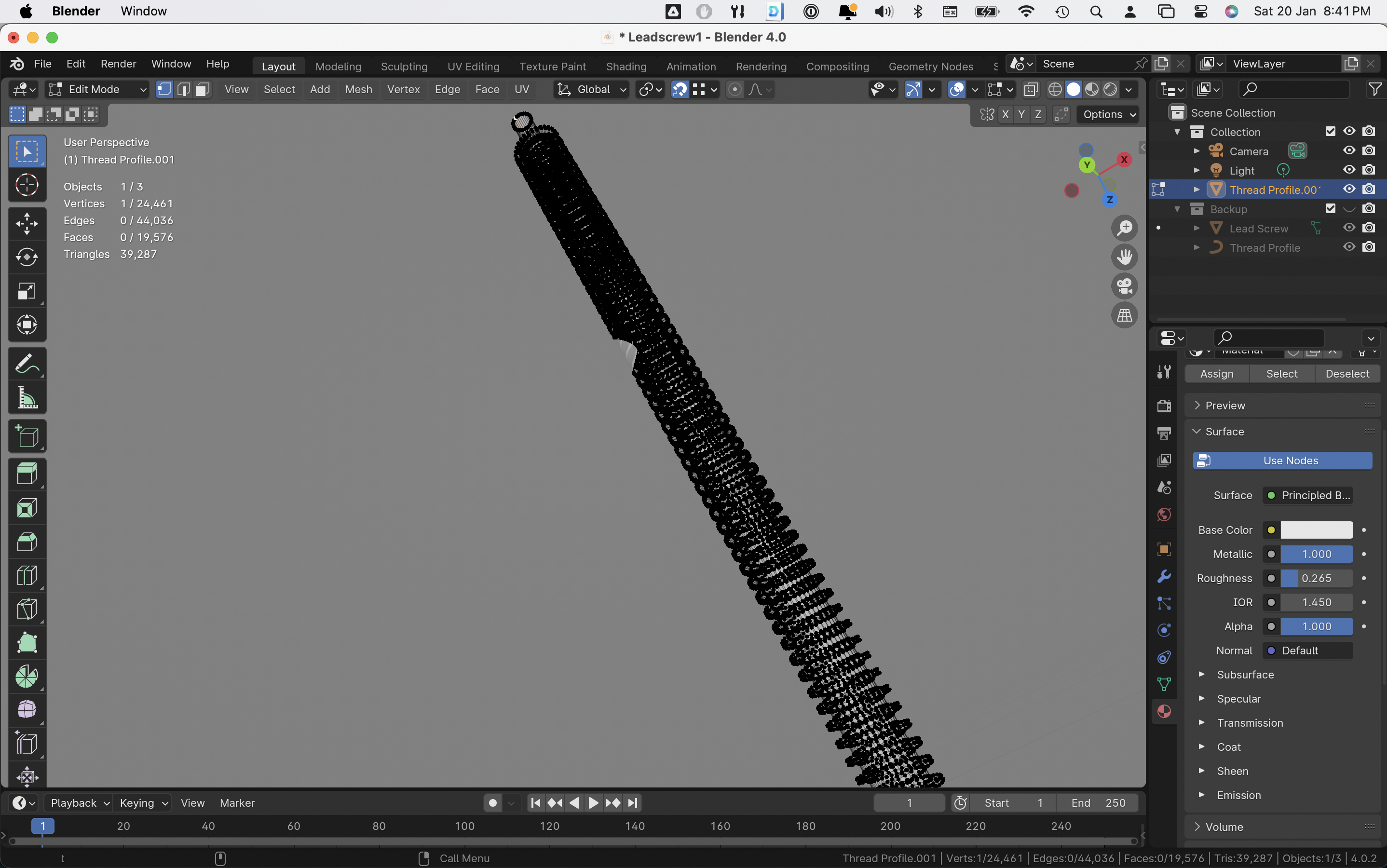Viewport: 1387px width, 868px height.
Task: Open the Modifiers properties tab
Action: coord(1164,576)
